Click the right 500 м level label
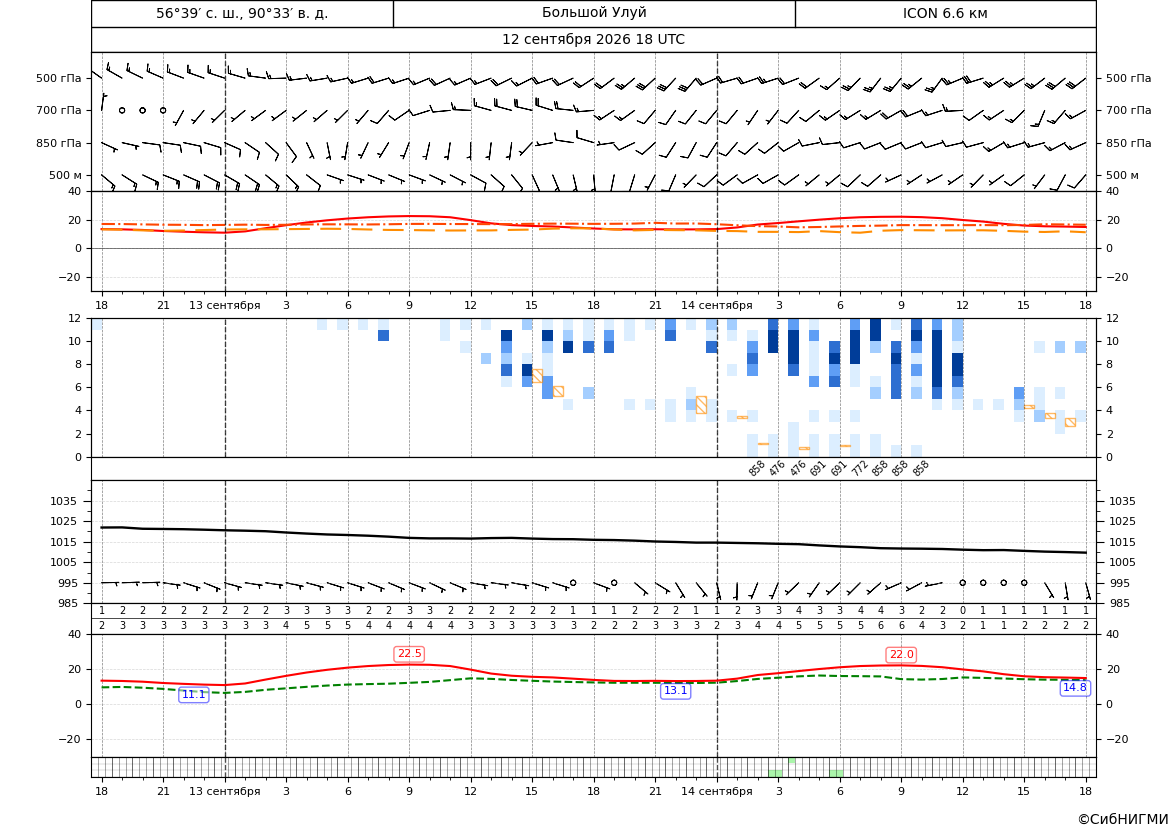1169x827 pixels. pos(1122,175)
